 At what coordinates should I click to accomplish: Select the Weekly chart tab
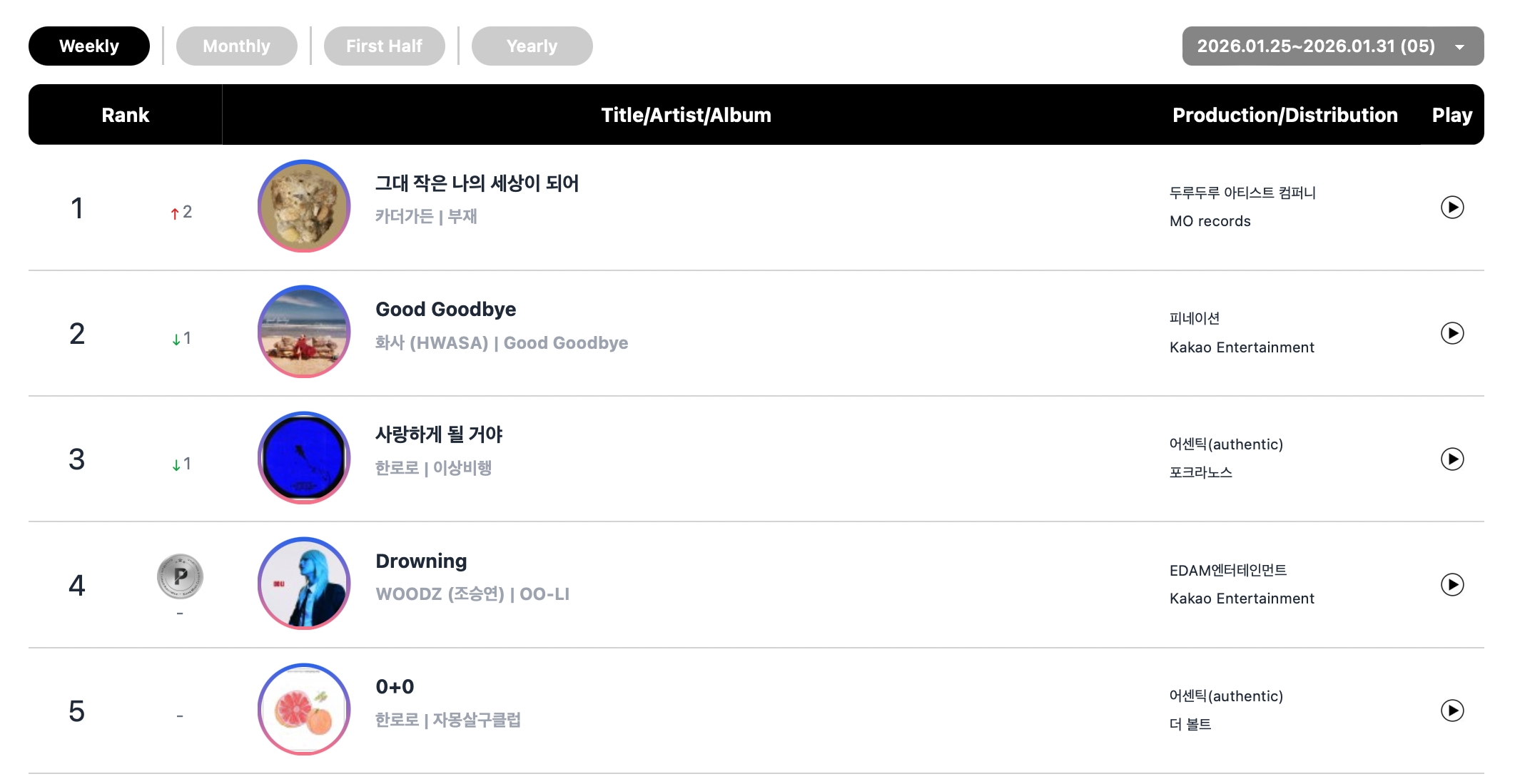(x=89, y=46)
